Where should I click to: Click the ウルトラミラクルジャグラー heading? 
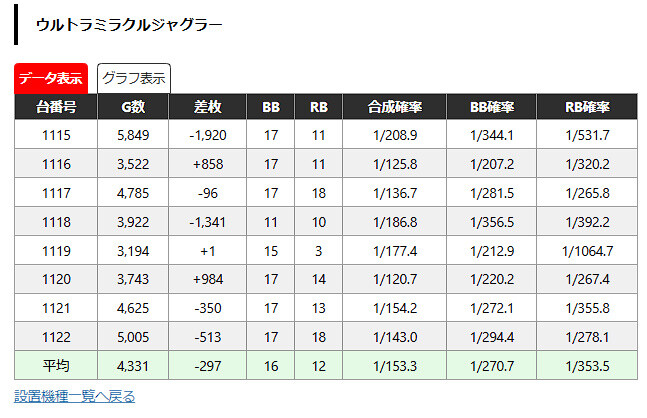point(129,25)
